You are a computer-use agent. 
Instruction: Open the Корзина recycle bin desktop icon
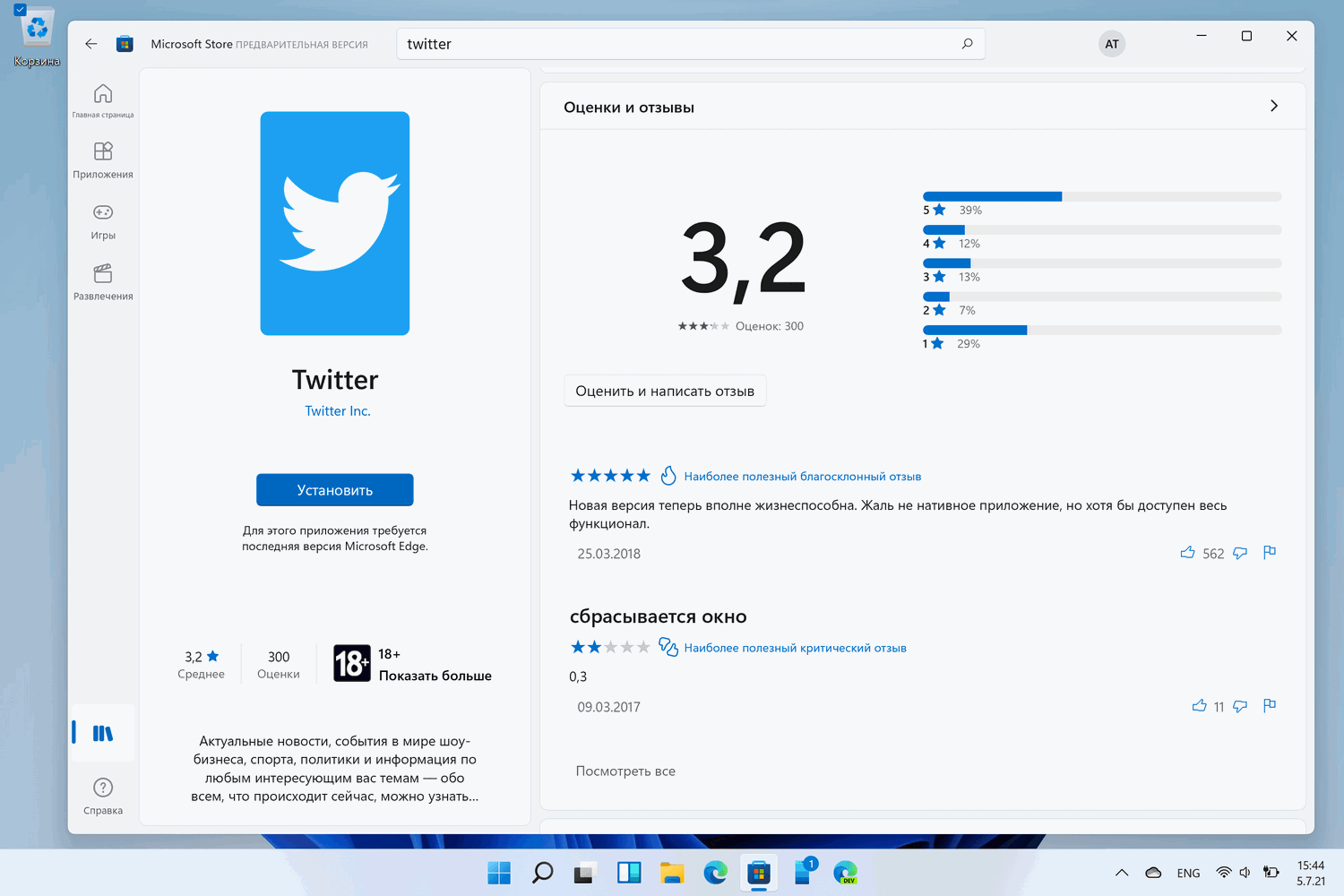[x=37, y=37]
